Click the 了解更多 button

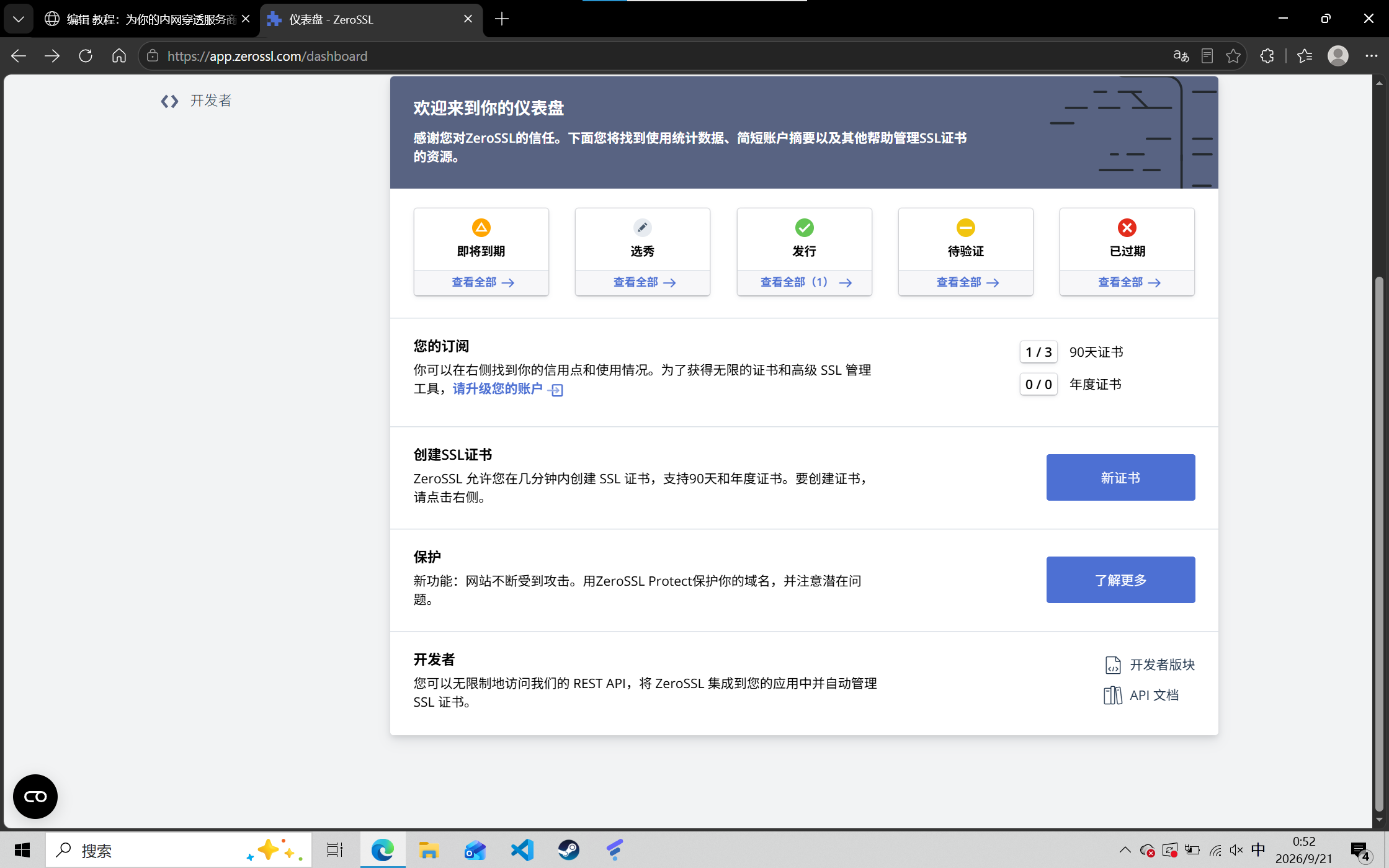[x=1120, y=579]
